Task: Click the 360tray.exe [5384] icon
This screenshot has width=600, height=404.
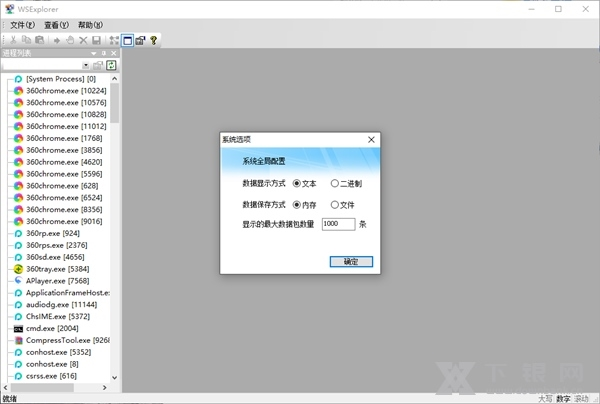Action: pyautogui.click(x=18, y=269)
